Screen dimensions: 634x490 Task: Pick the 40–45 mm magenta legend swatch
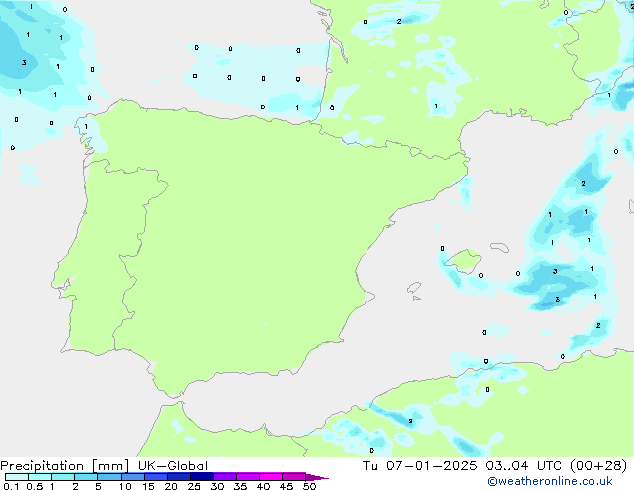point(271,477)
